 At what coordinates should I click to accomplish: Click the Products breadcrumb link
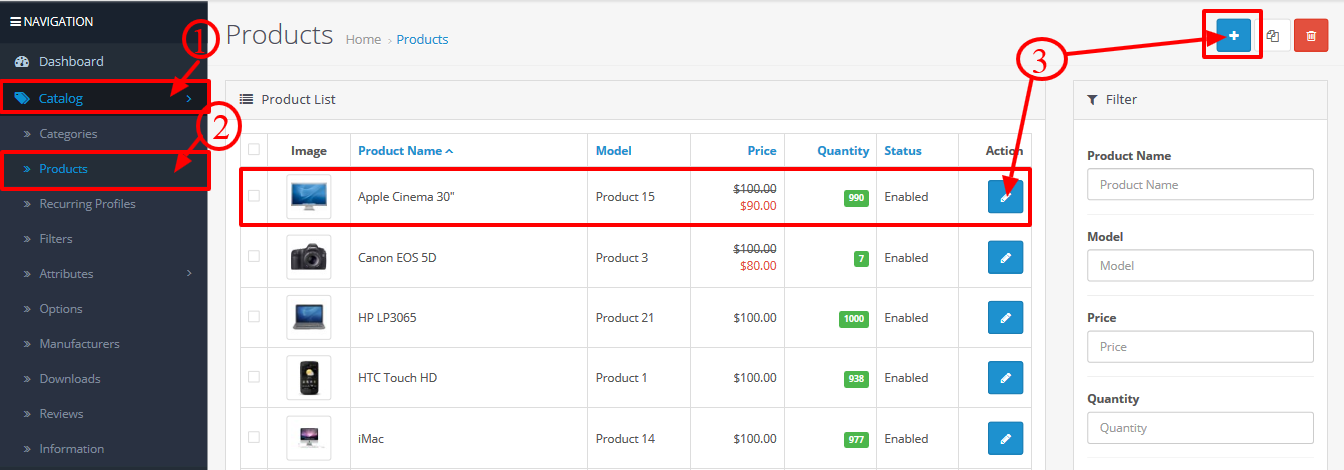[422, 40]
